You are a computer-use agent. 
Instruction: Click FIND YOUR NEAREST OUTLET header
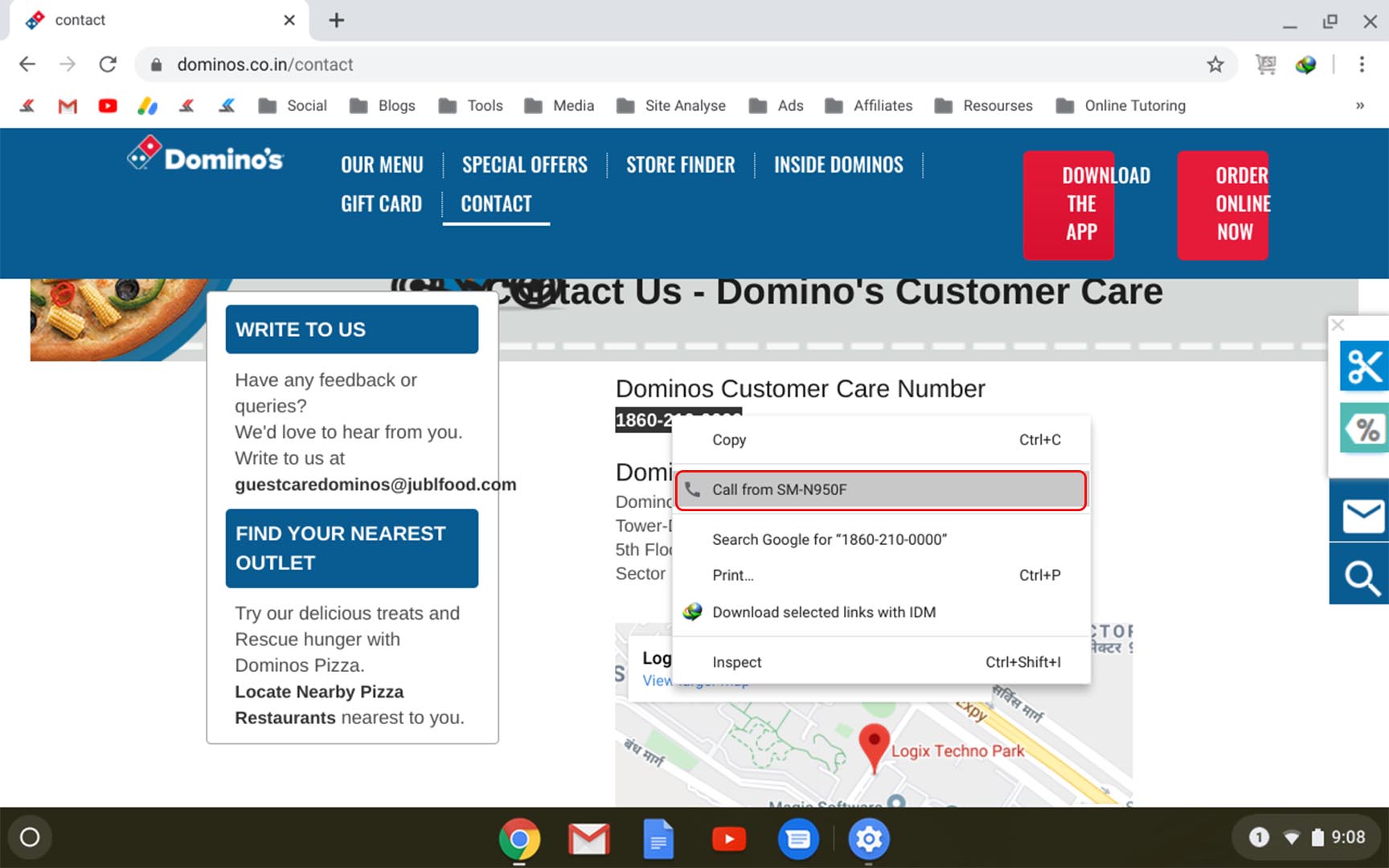352,548
